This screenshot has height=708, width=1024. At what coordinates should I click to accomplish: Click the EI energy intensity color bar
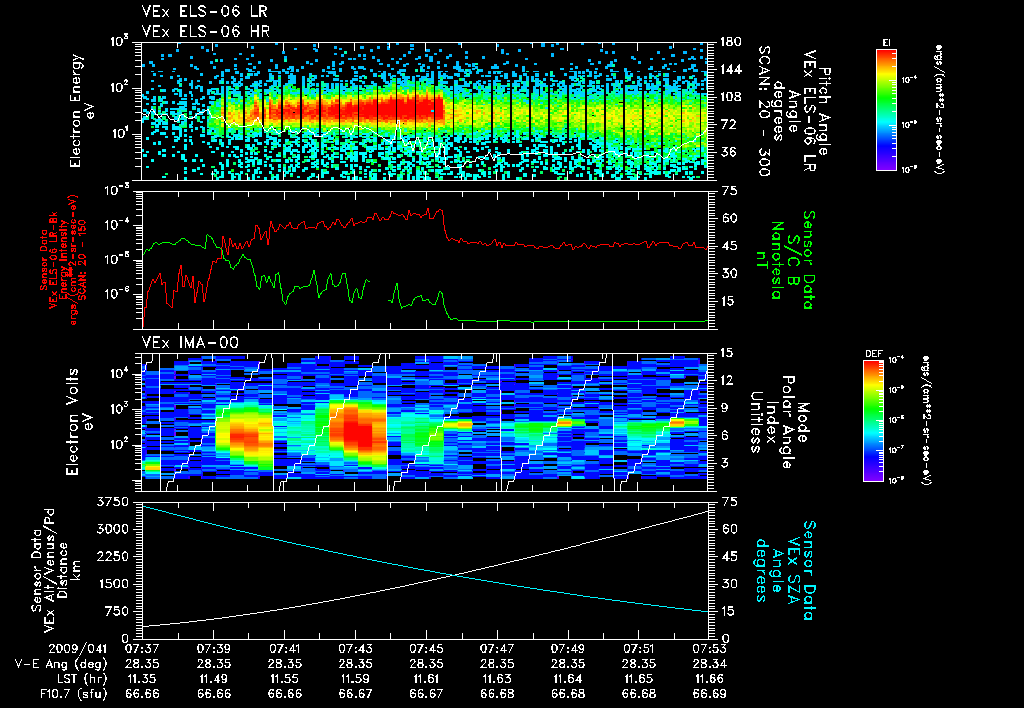[886, 109]
